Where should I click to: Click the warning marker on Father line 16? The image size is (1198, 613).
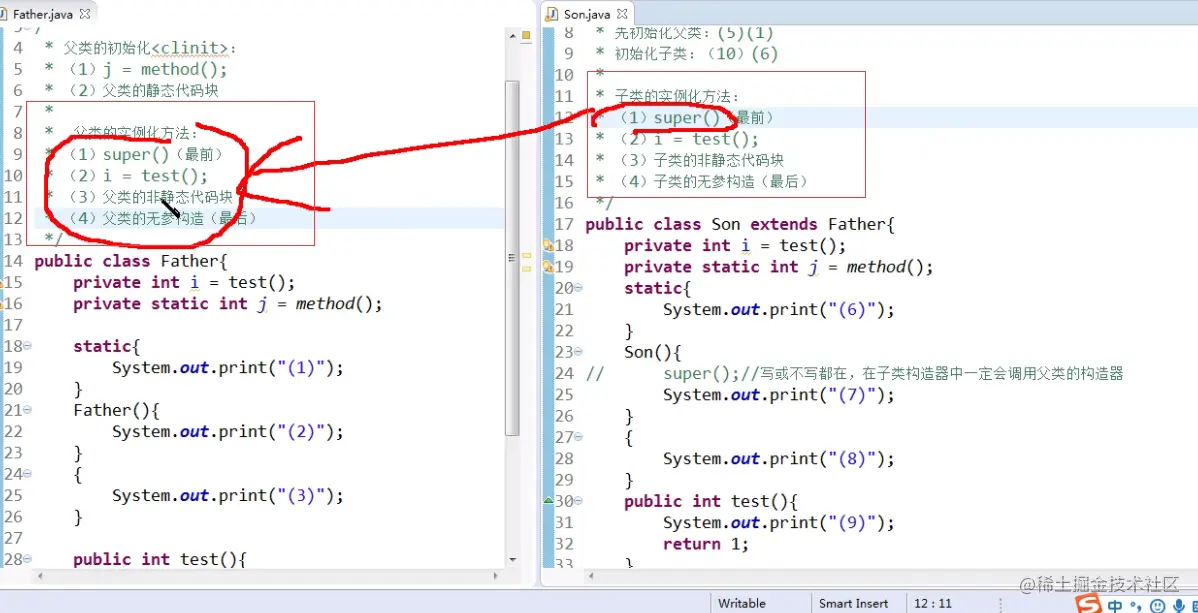(3, 304)
